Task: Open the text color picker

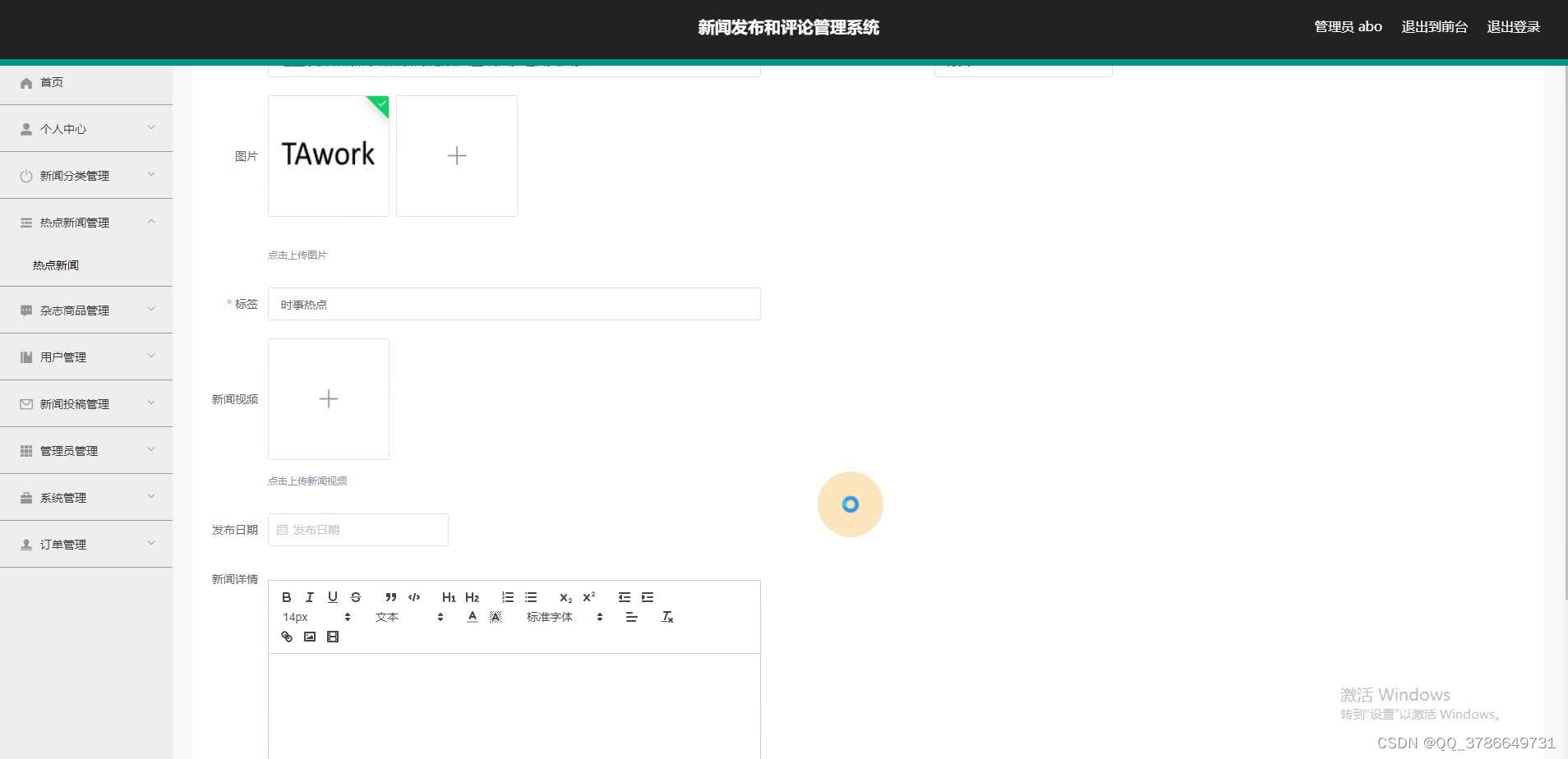Action: point(473,617)
